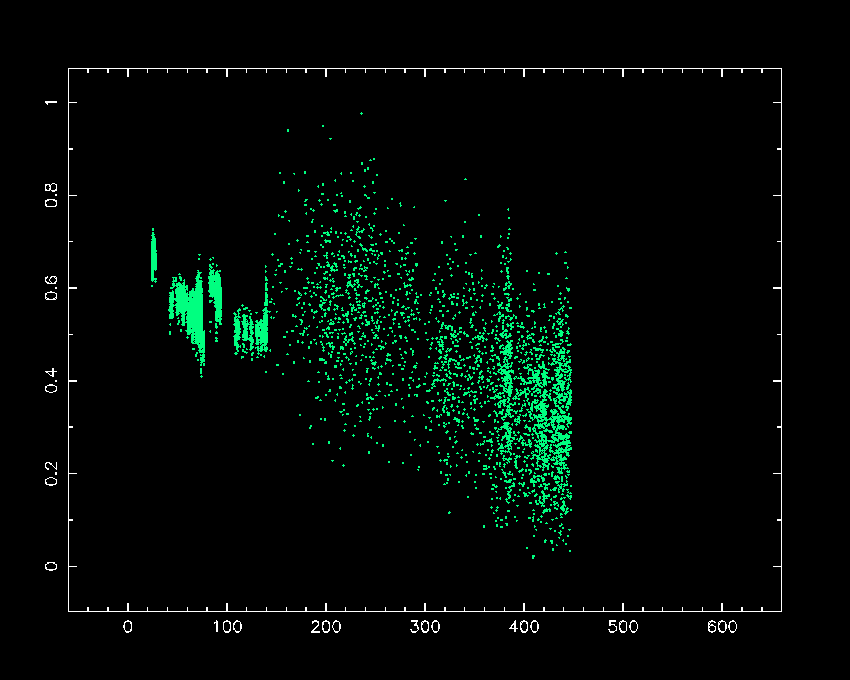Image resolution: width=850 pixels, height=680 pixels.
Task: Click the x-axis tick label 200
Action: (x=326, y=627)
